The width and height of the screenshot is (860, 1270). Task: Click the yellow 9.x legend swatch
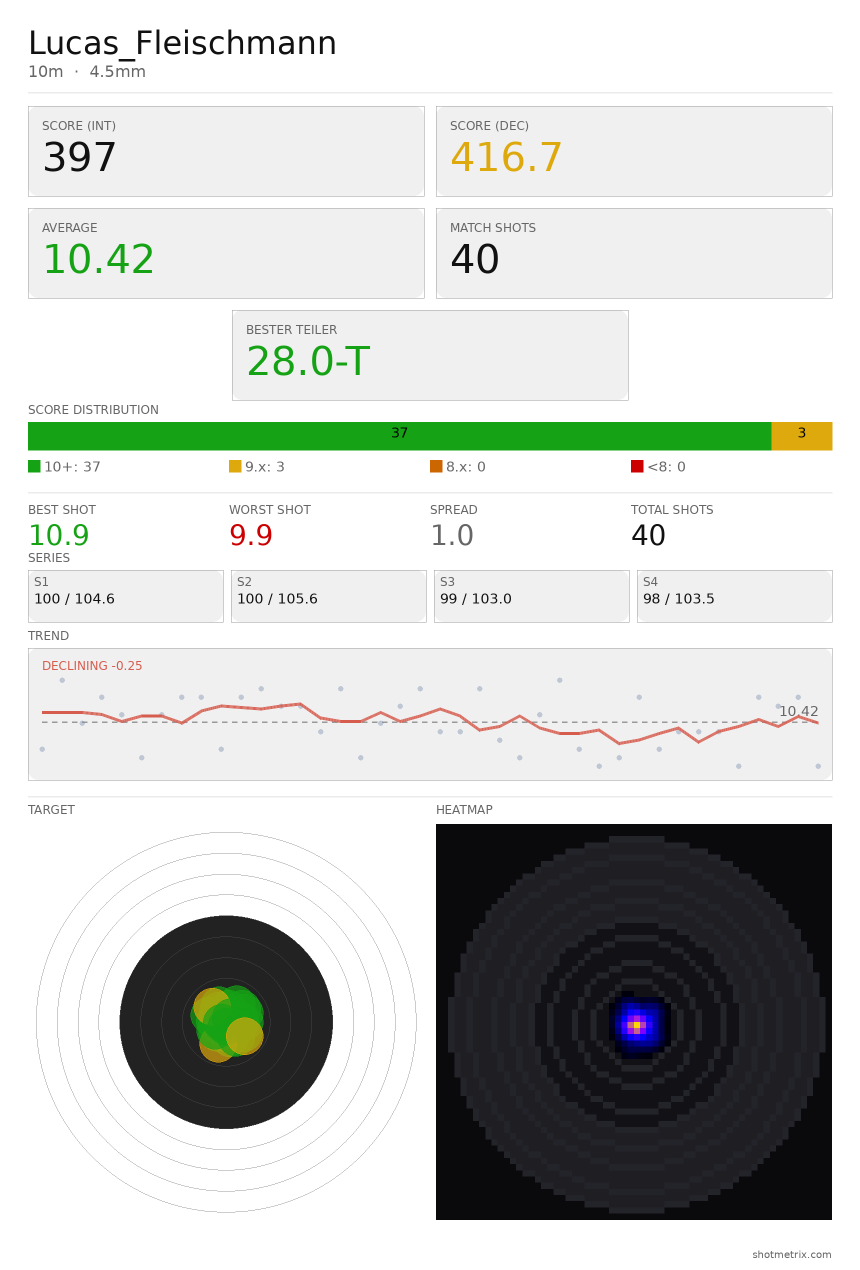[x=235, y=466]
